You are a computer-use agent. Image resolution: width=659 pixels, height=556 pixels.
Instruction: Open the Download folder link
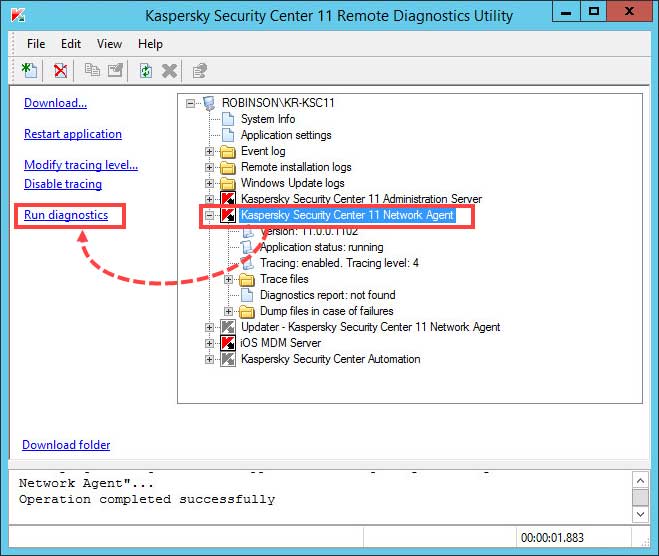click(66, 445)
